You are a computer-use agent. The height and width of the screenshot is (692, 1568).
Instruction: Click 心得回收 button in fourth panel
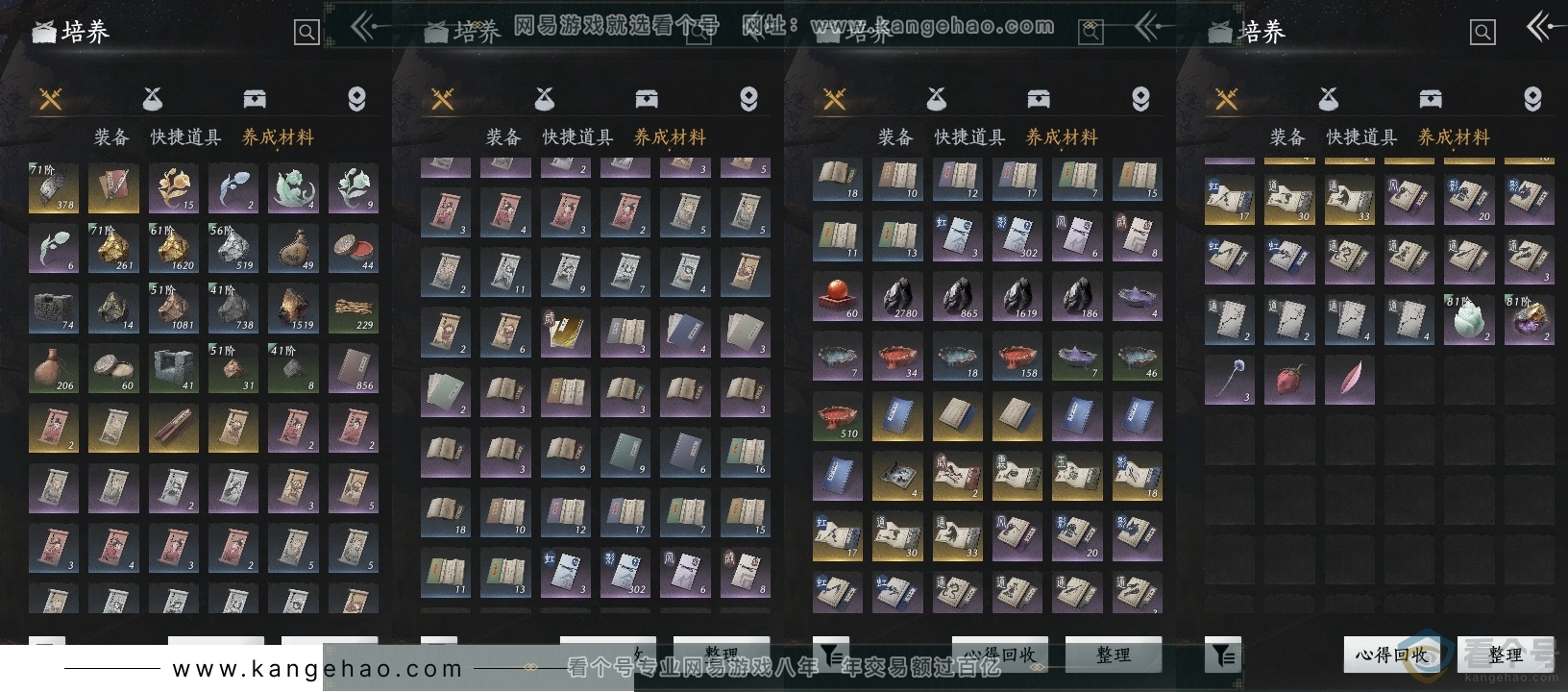pos(1391,655)
